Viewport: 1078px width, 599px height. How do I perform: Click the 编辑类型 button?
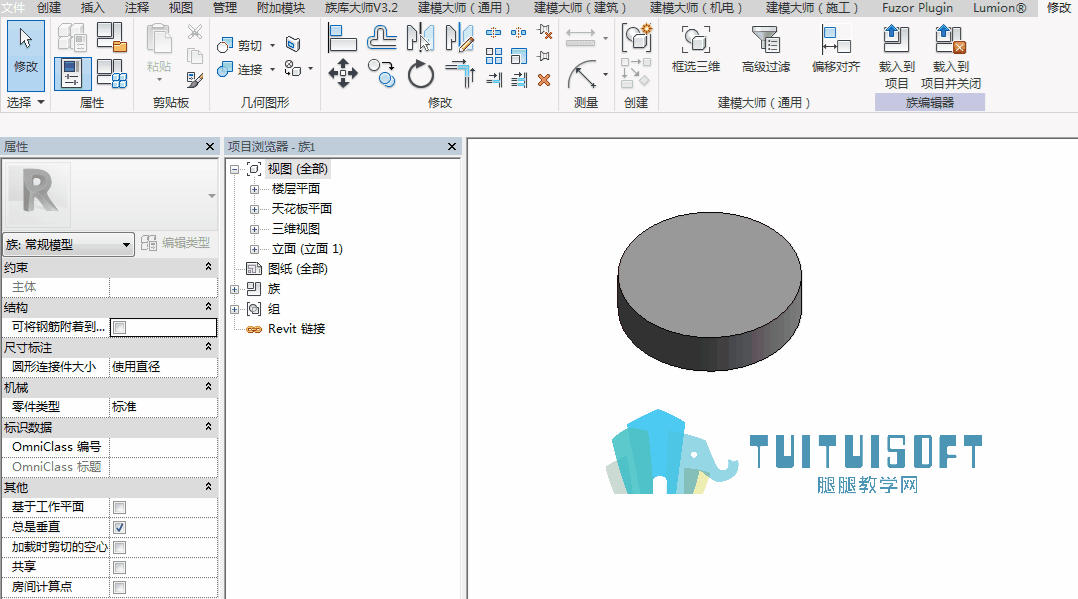176,243
